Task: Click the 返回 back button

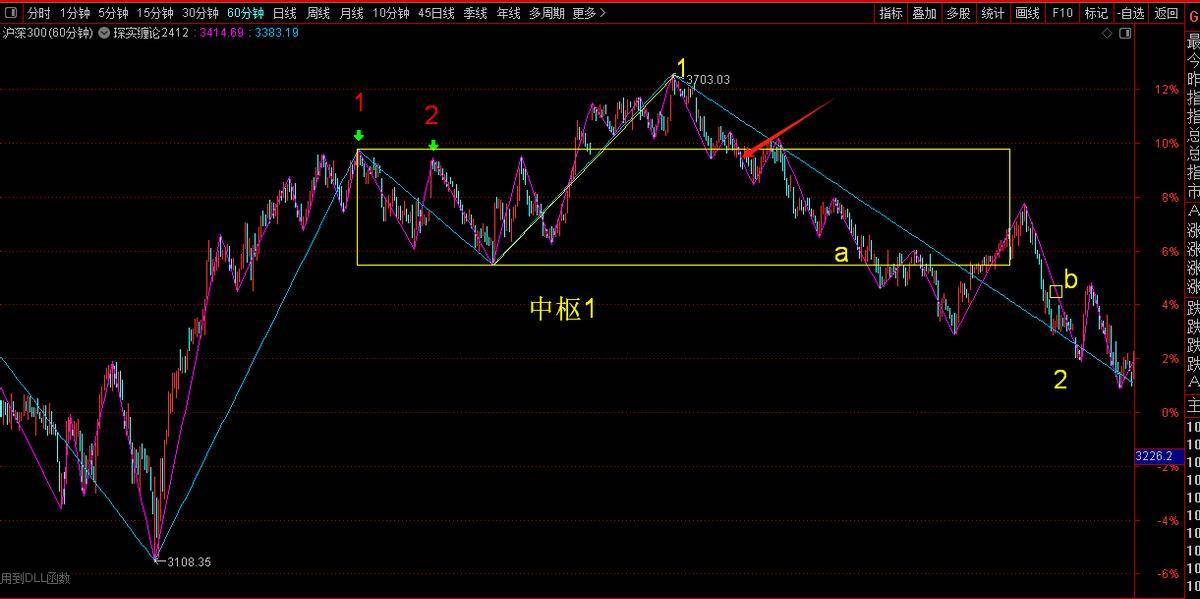Action: pyautogui.click(x=1166, y=13)
